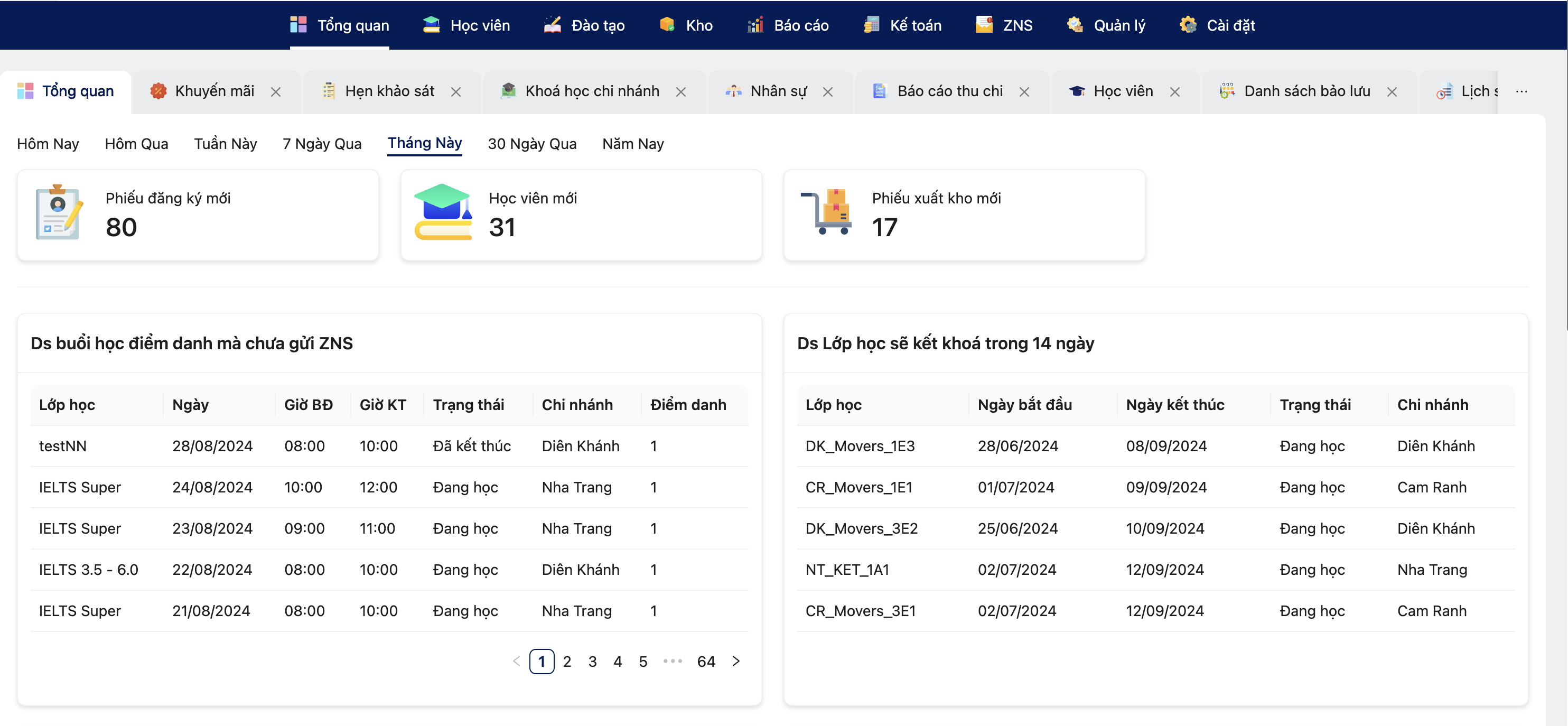The image size is (1568, 726).
Task: Go to pagination page 5
Action: click(x=643, y=661)
